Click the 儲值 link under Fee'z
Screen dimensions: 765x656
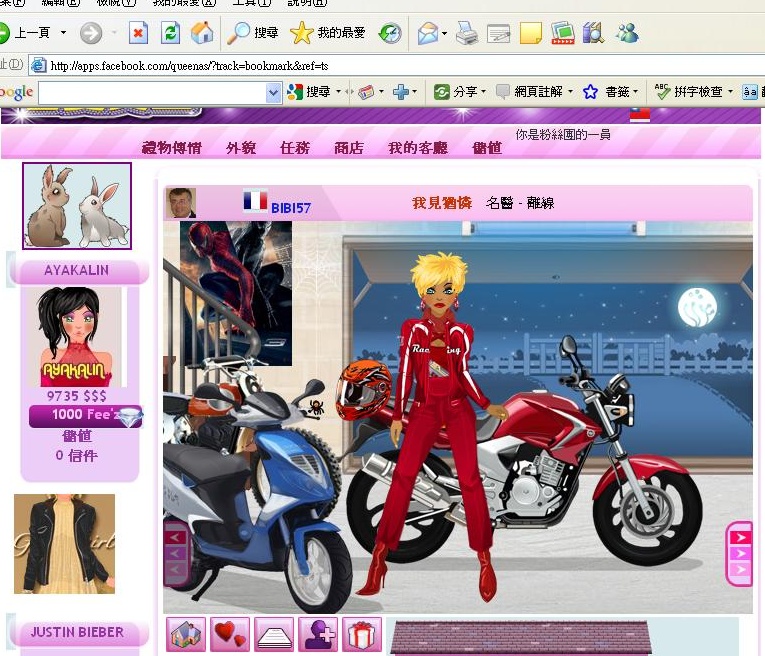tap(77, 435)
